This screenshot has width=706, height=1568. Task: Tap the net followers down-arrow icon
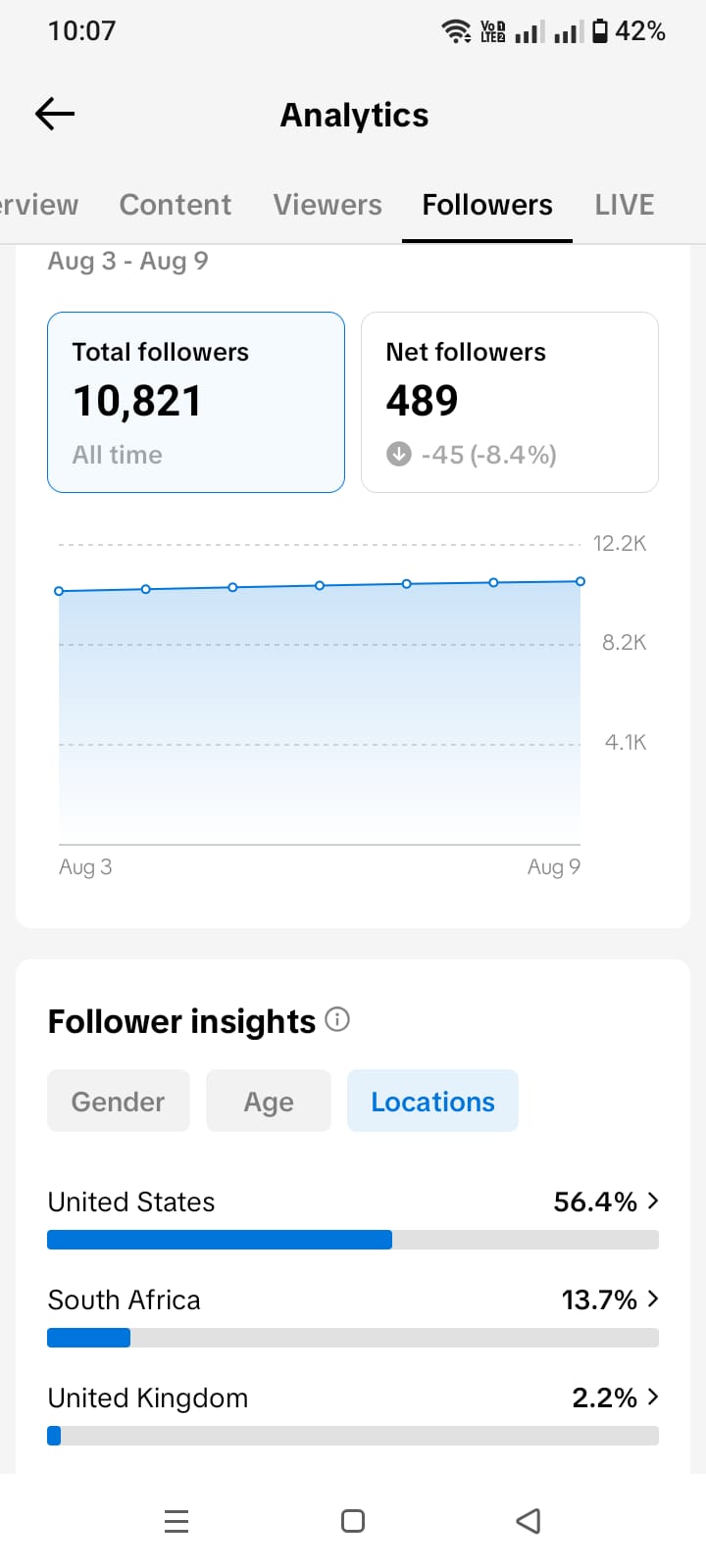pos(399,454)
